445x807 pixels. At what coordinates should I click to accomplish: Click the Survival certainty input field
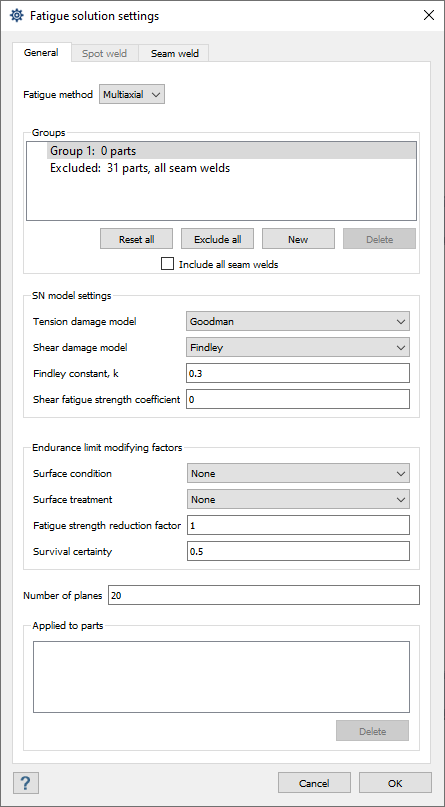tap(298, 551)
